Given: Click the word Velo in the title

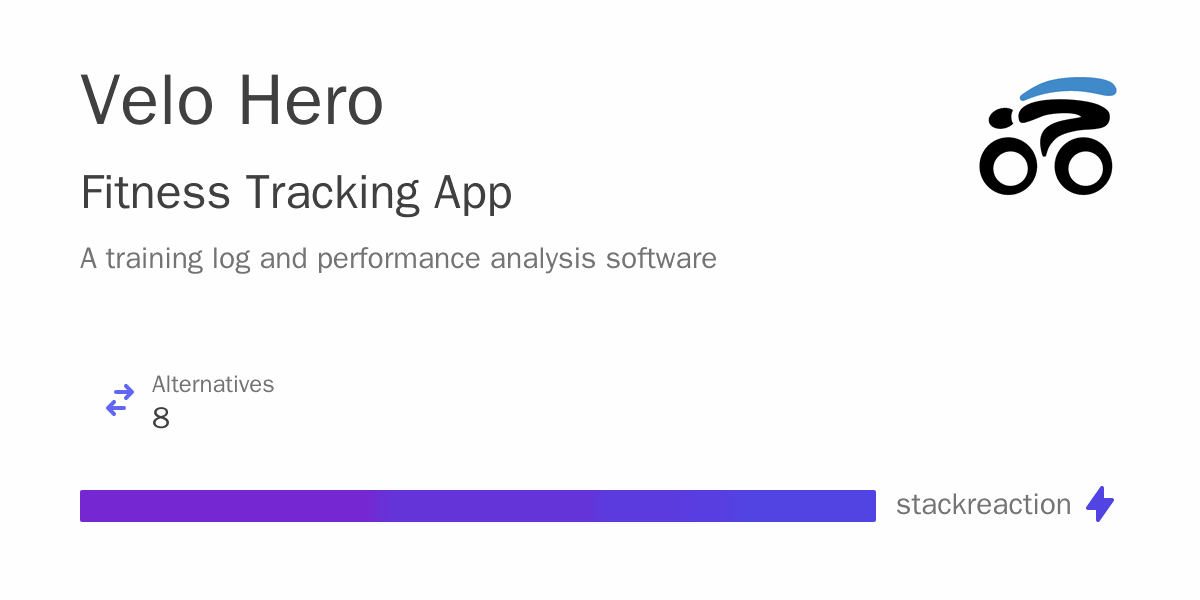Looking at the screenshot, I should pos(149,101).
